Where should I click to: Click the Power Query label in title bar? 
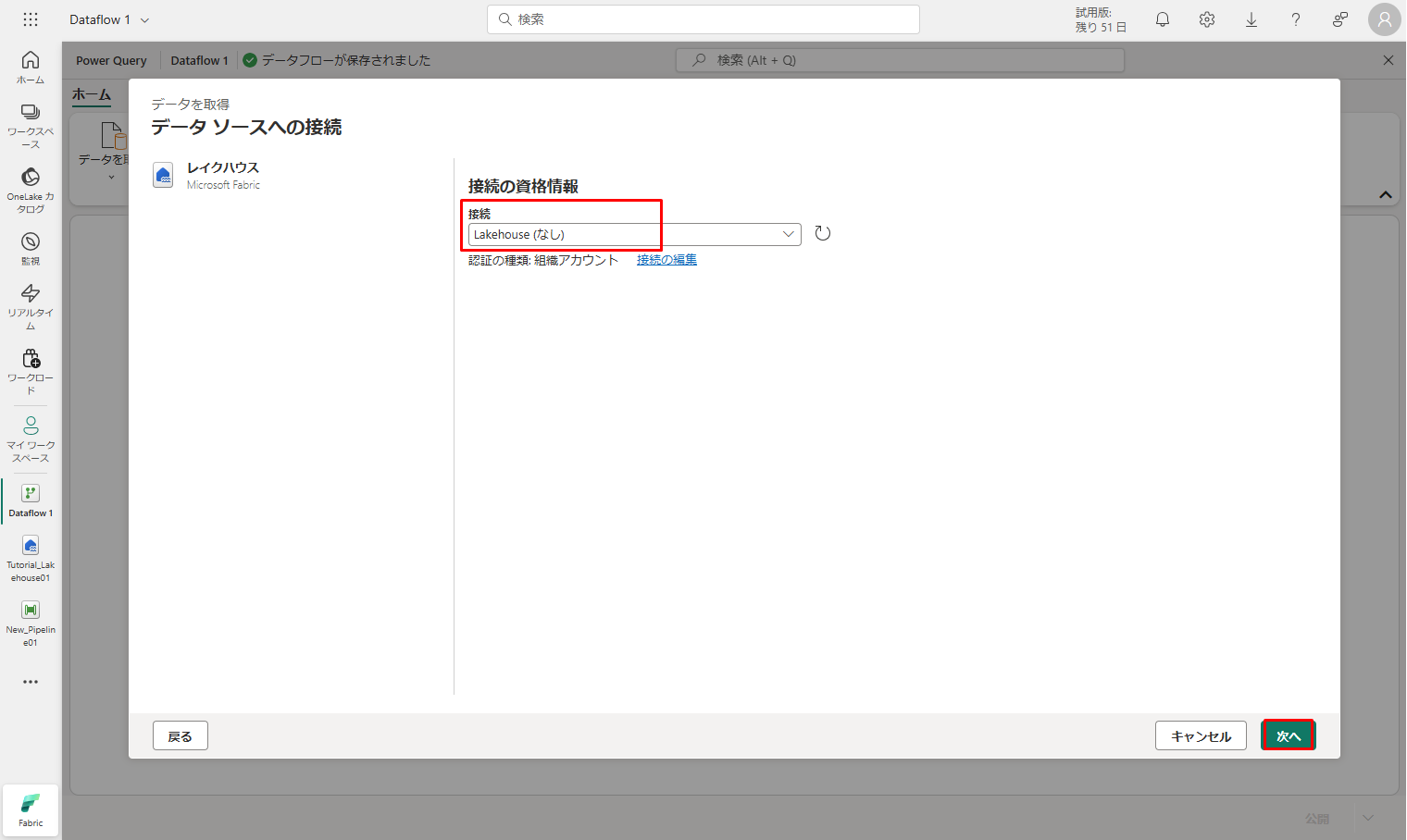111,60
